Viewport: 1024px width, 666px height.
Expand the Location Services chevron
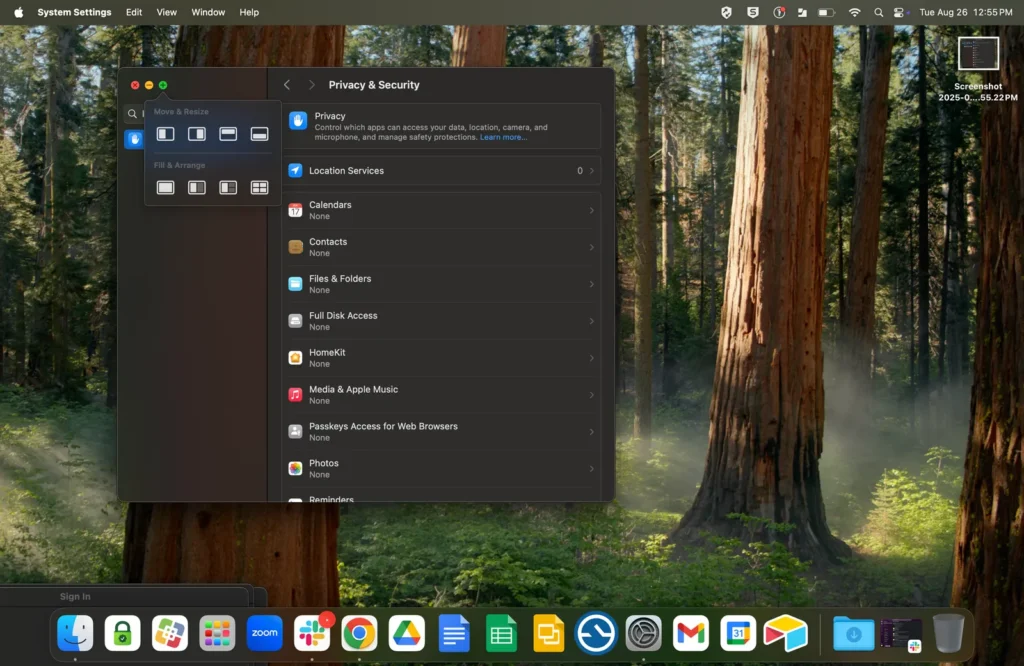592,170
